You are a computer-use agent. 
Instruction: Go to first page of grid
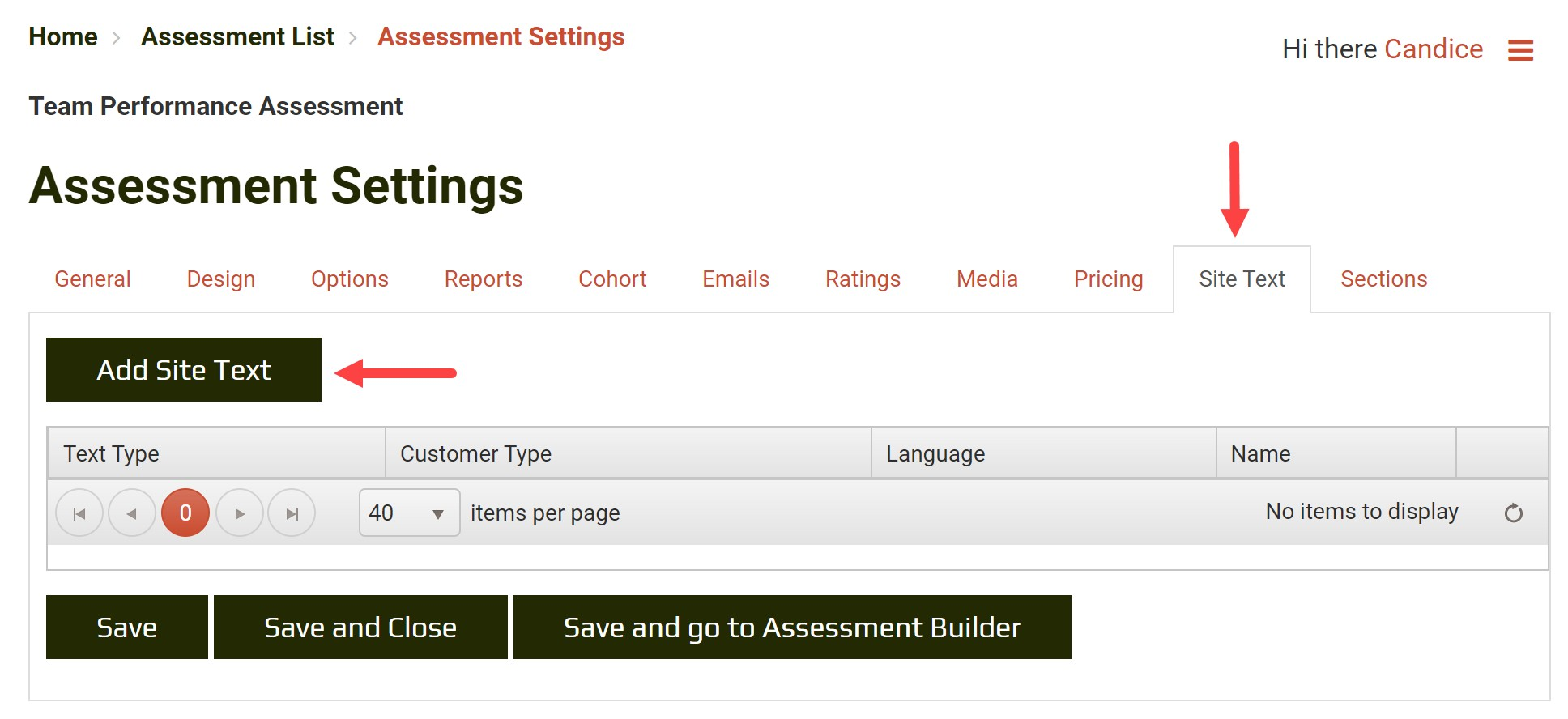click(79, 513)
